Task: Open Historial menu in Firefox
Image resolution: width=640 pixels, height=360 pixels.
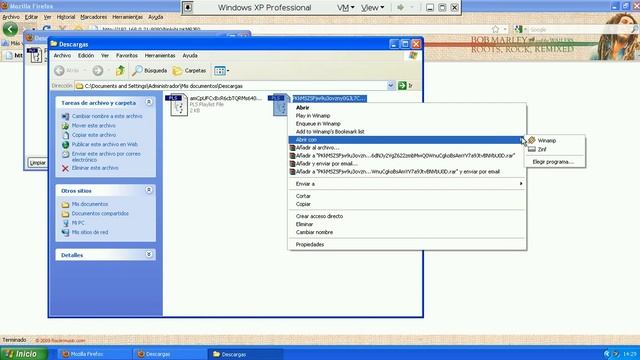Action: tap(66, 17)
